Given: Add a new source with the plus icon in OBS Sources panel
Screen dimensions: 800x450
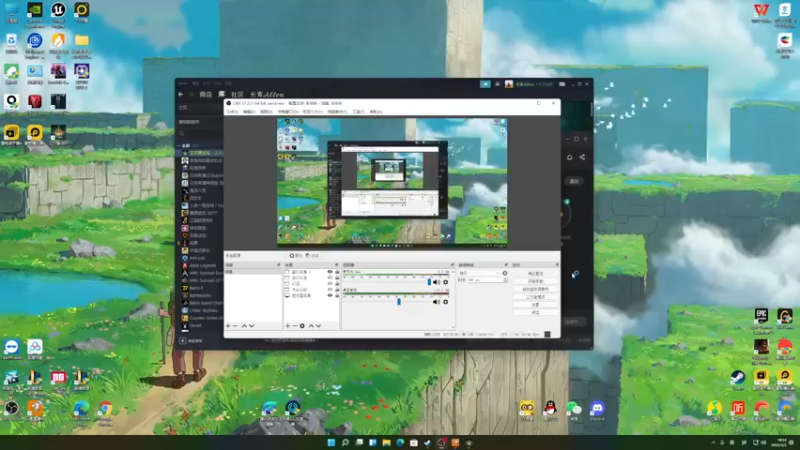Looking at the screenshot, I should click(x=287, y=326).
